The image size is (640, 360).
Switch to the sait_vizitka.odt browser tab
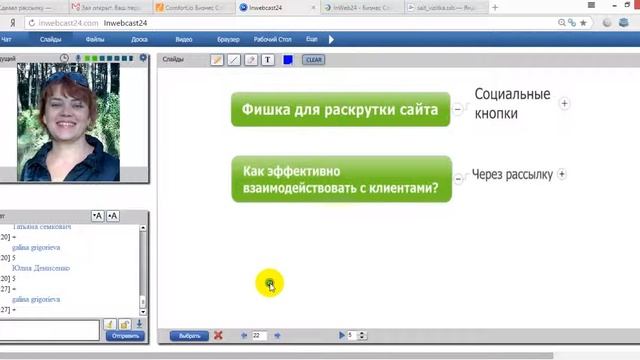click(447, 7)
